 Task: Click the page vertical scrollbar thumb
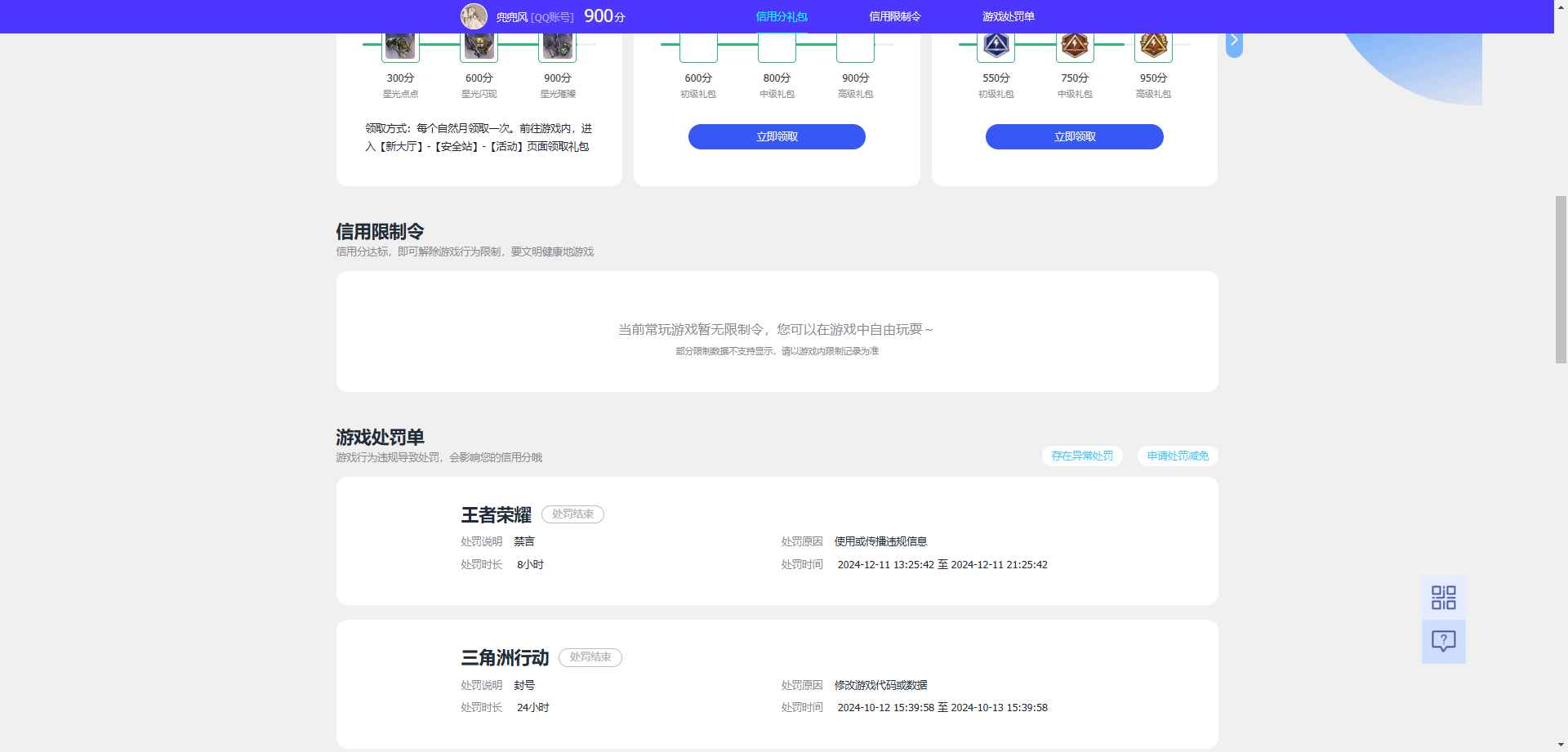pos(1561,279)
